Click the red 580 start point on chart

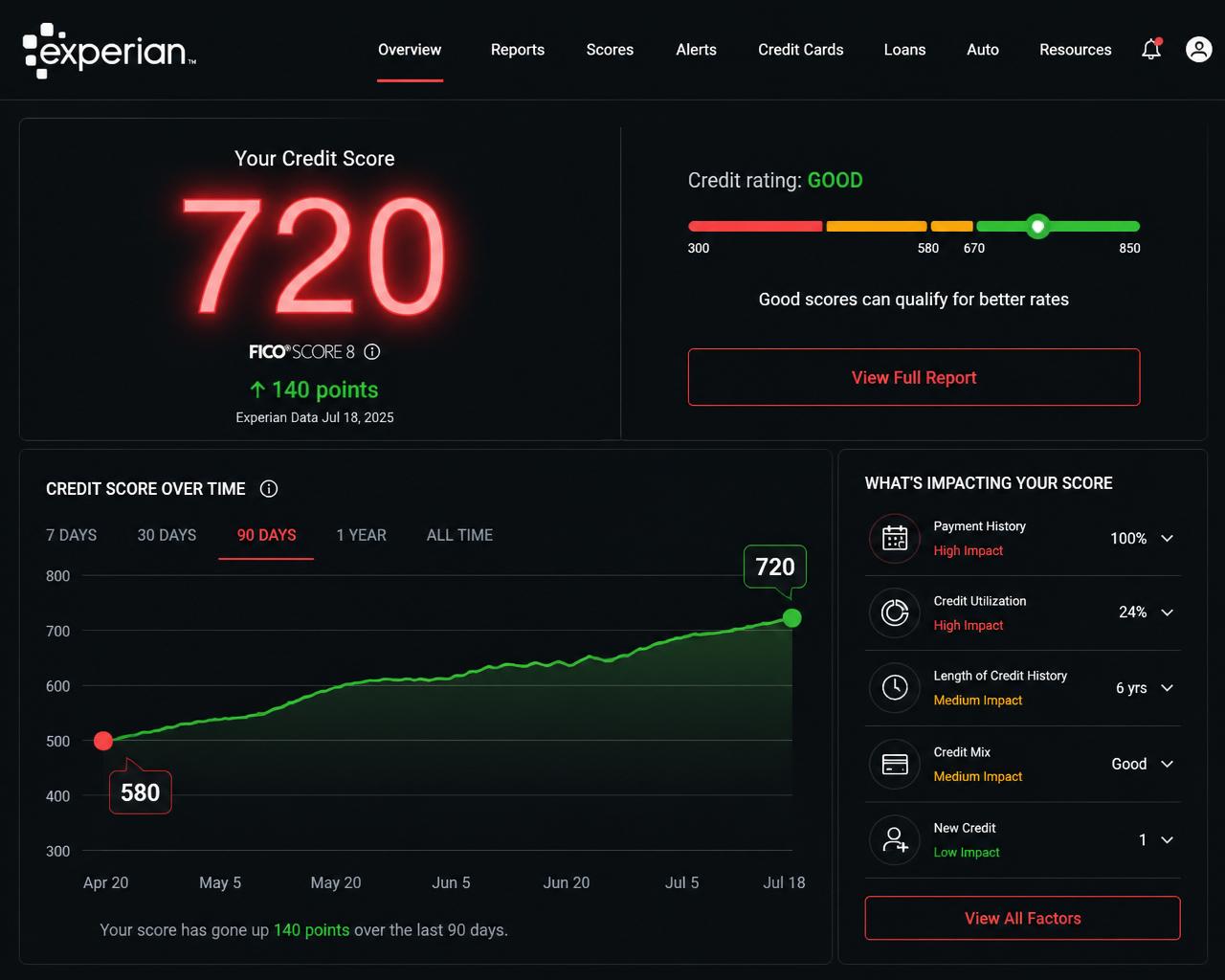[x=103, y=741]
